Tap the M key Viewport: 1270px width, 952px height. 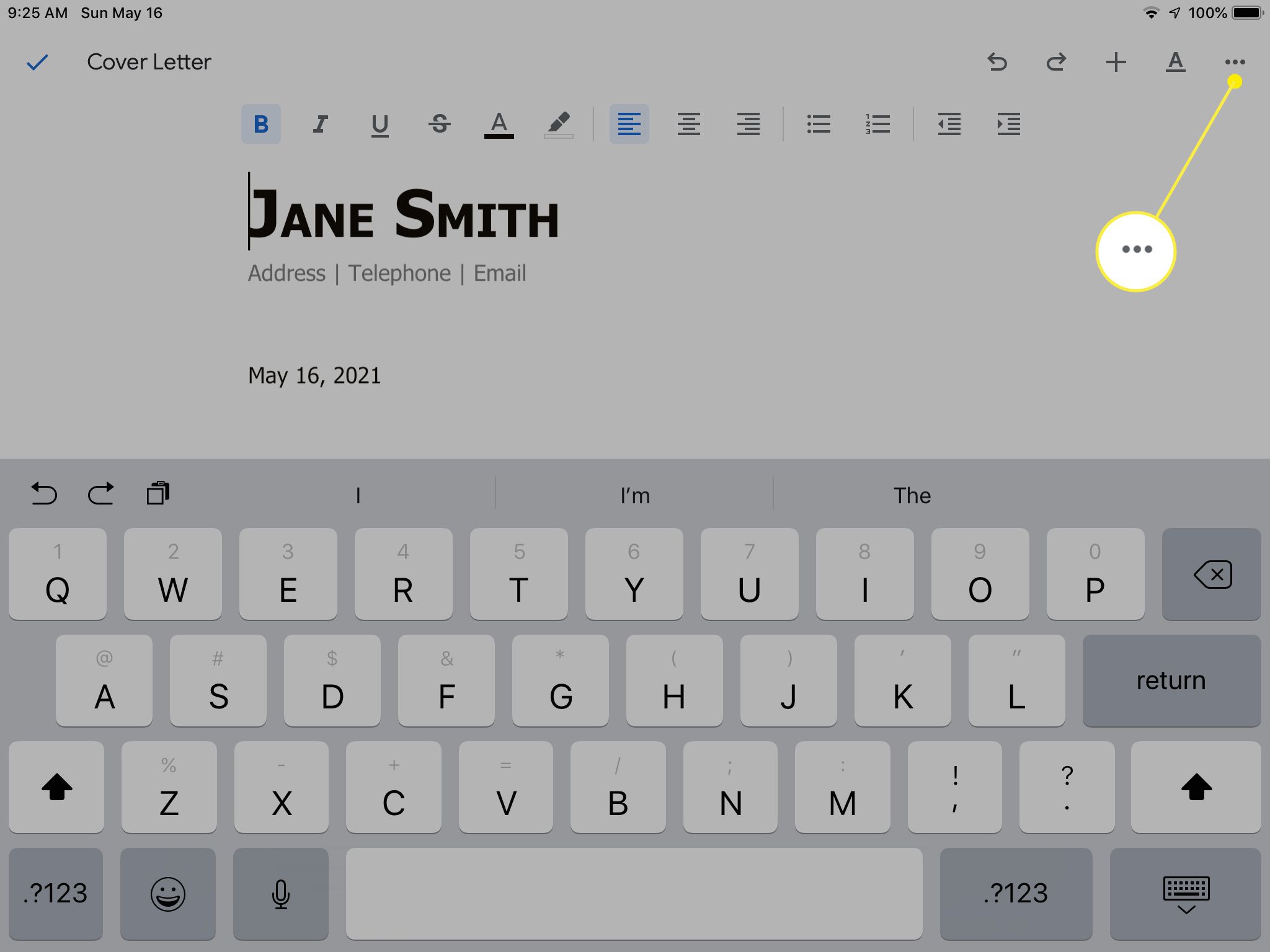(x=843, y=787)
